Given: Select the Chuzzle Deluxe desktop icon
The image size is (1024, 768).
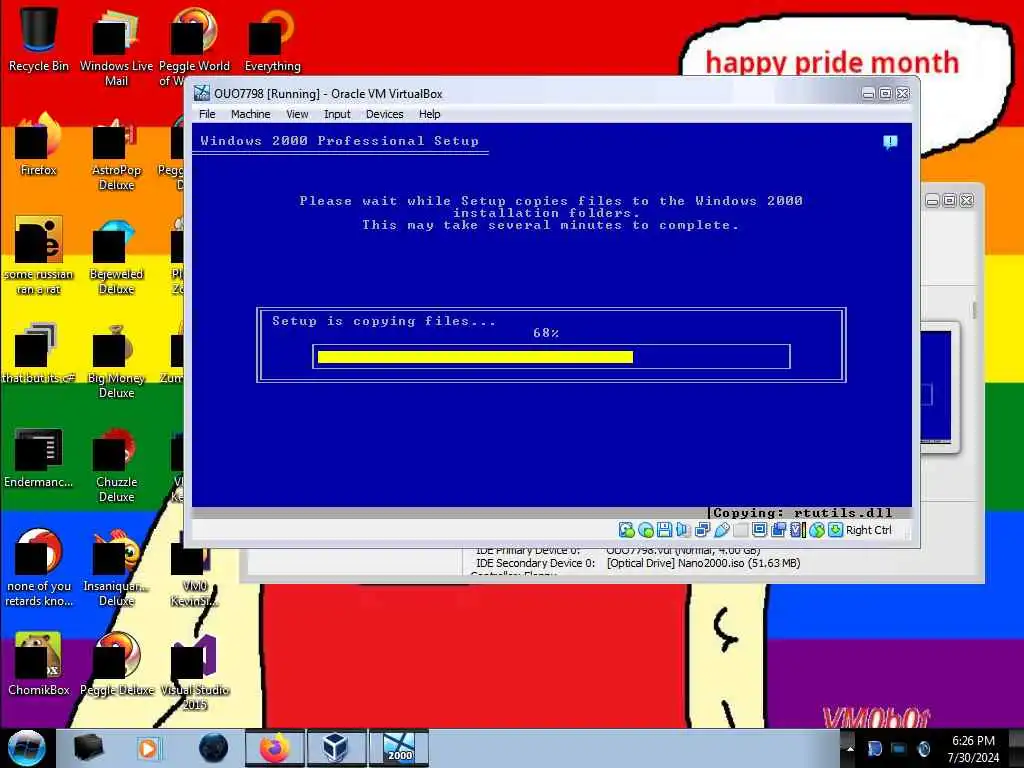Looking at the screenshot, I should (x=116, y=465).
